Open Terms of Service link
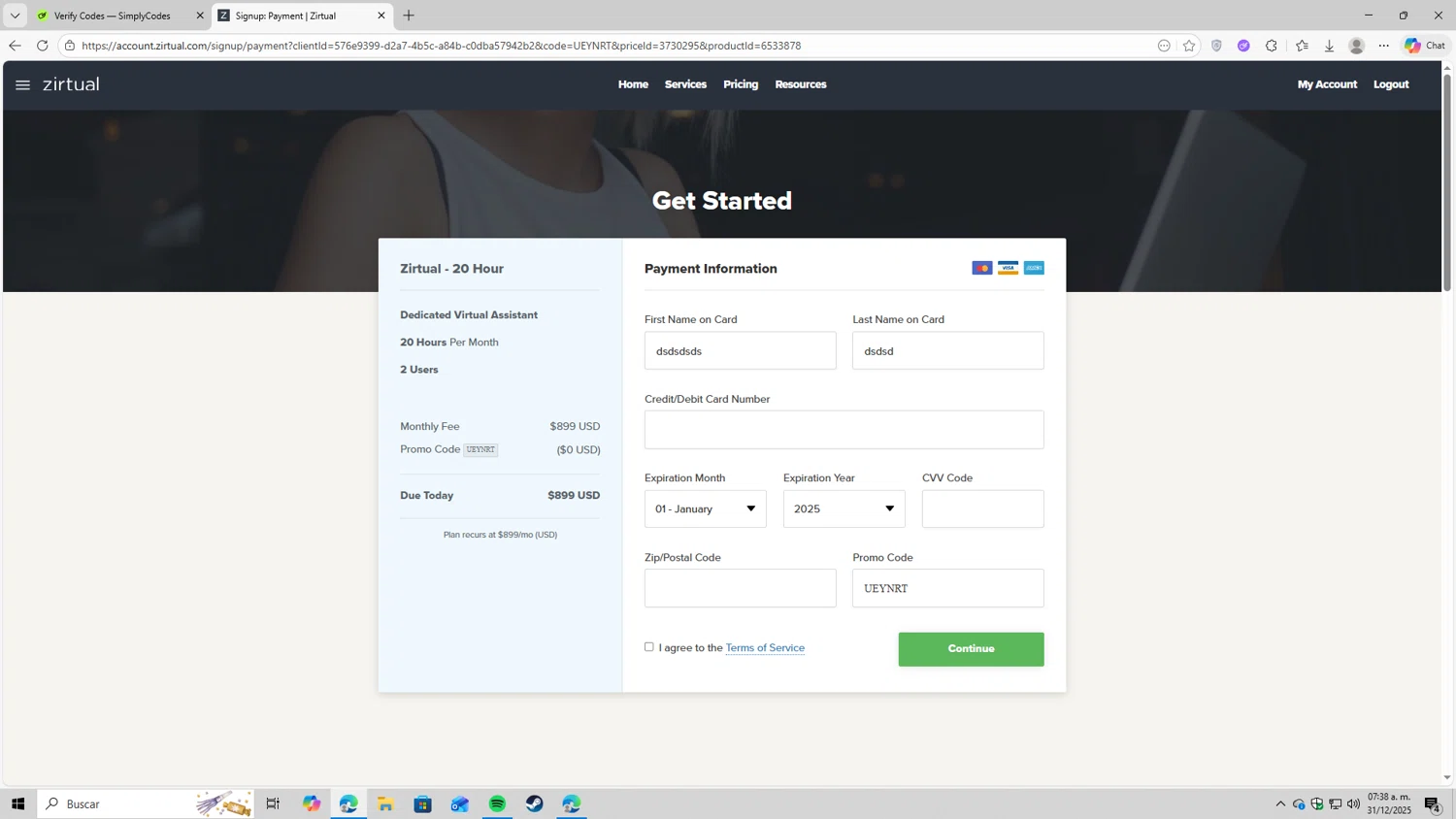This screenshot has width=1456, height=819. (x=765, y=648)
